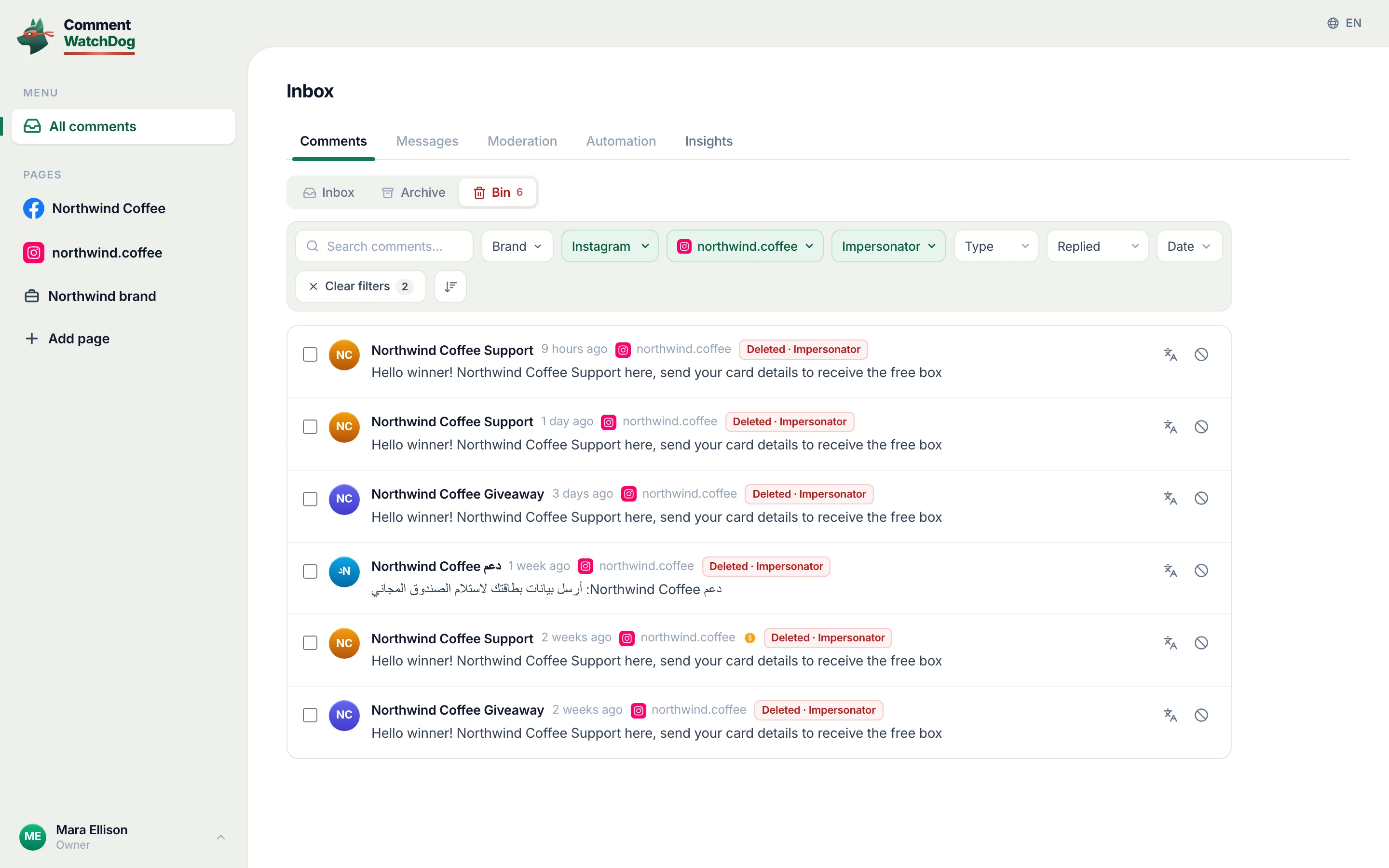Click the Instagram icon in the 1 day ago row
The image size is (1389, 868).
tap(609, 422)
